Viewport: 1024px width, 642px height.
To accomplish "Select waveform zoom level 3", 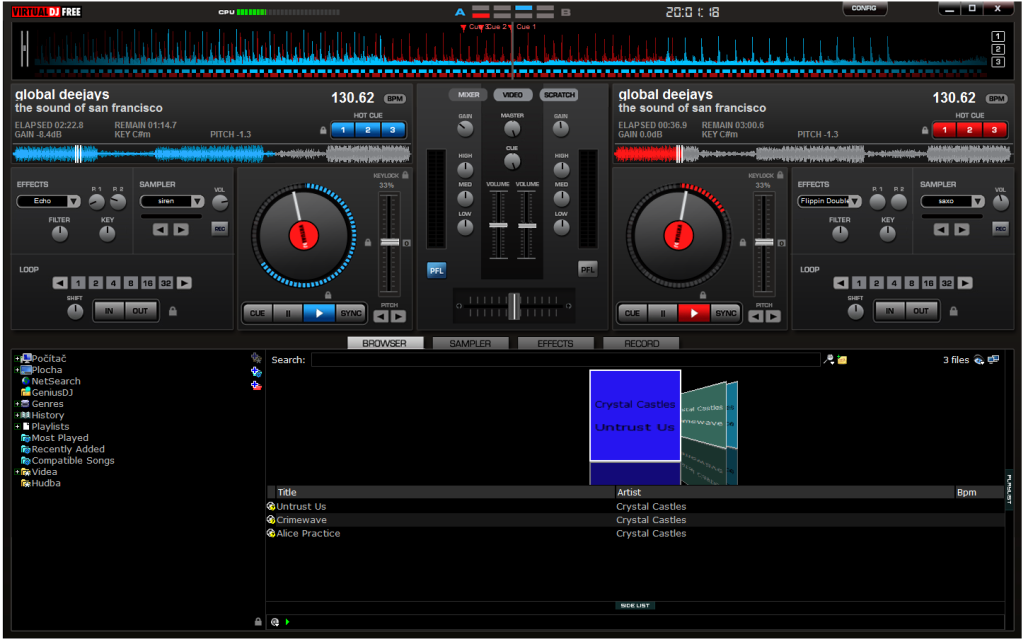I will click(998, 62).
